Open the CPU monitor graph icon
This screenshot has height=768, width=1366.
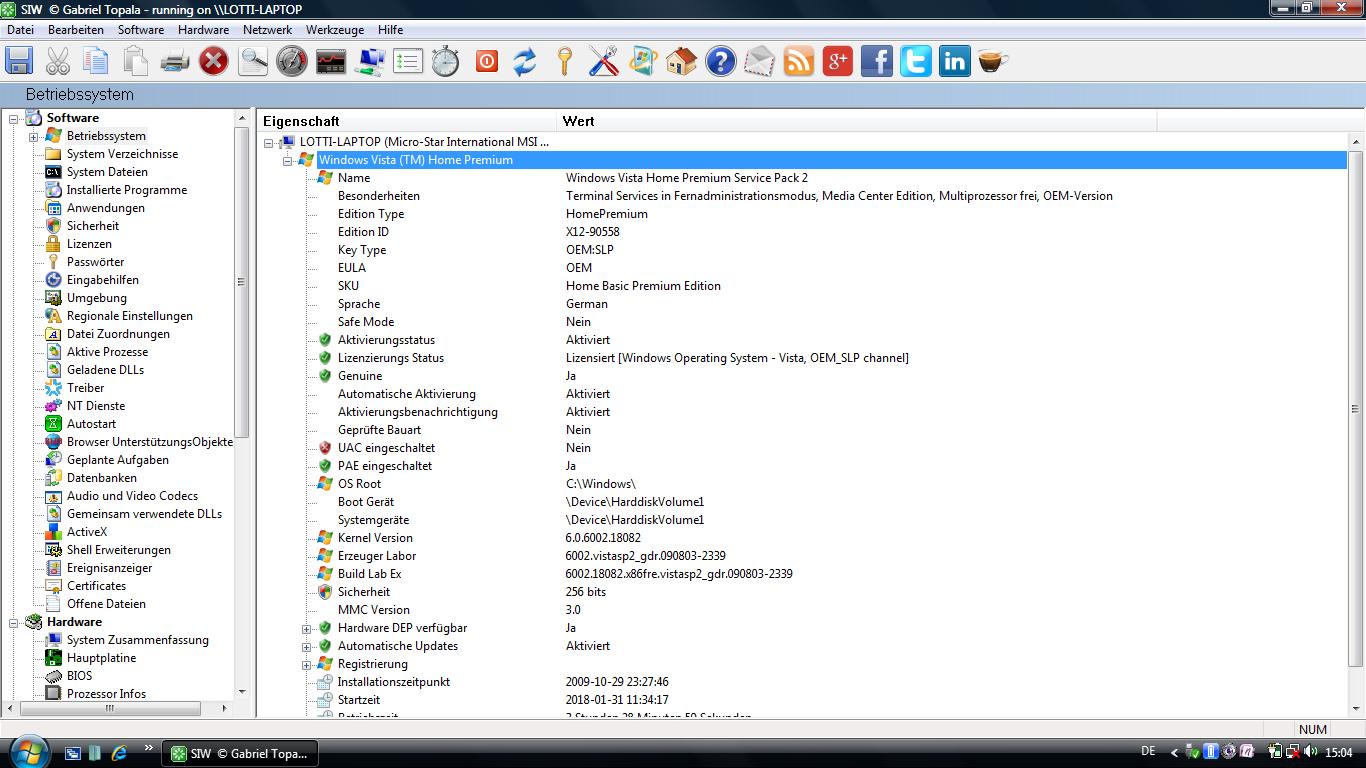(x=331, y=61)
